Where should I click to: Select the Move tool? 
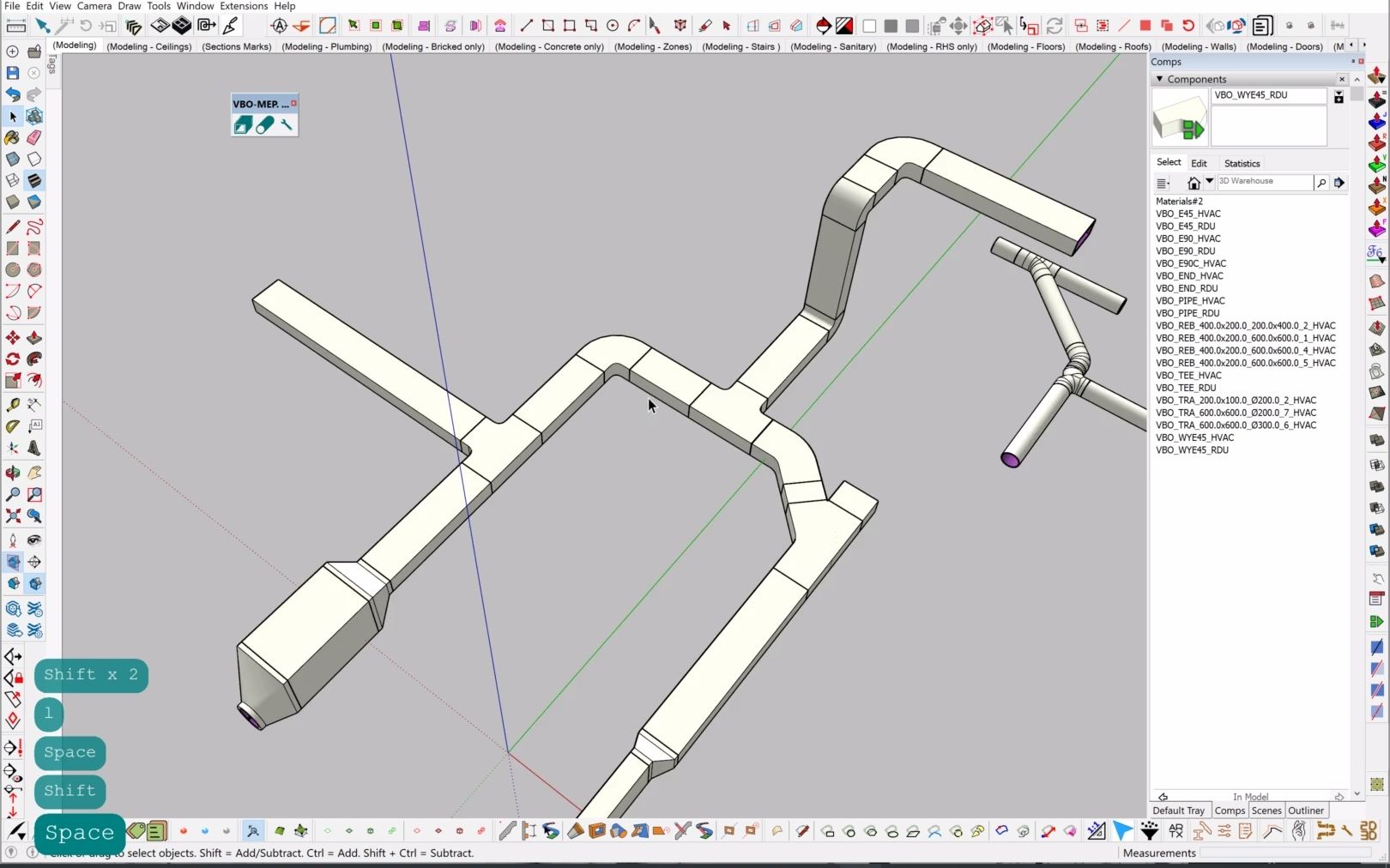pos(13,338)
